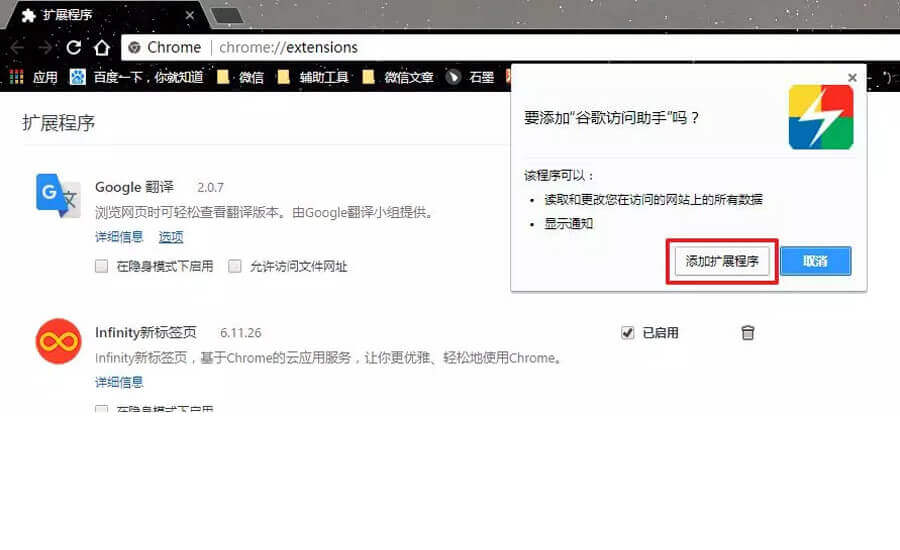Click the 谷歌访问助手 extension logo
Viewport: 900px width, 550px height.
coord(821,117)
